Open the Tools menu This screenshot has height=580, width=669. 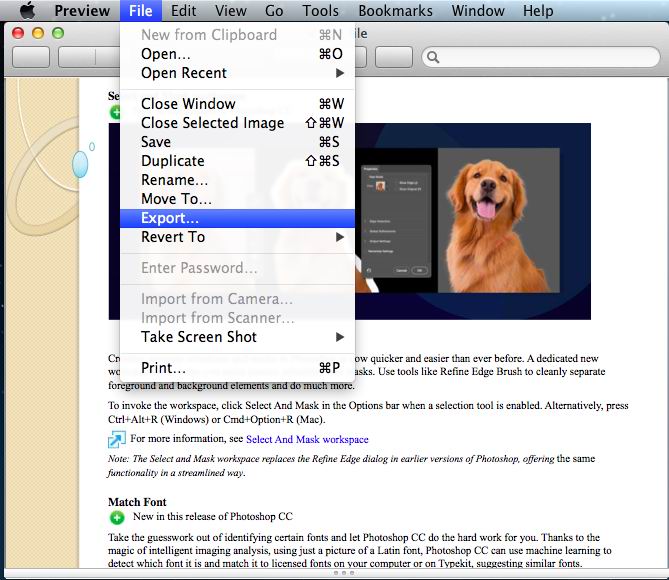tap(320, 11)
